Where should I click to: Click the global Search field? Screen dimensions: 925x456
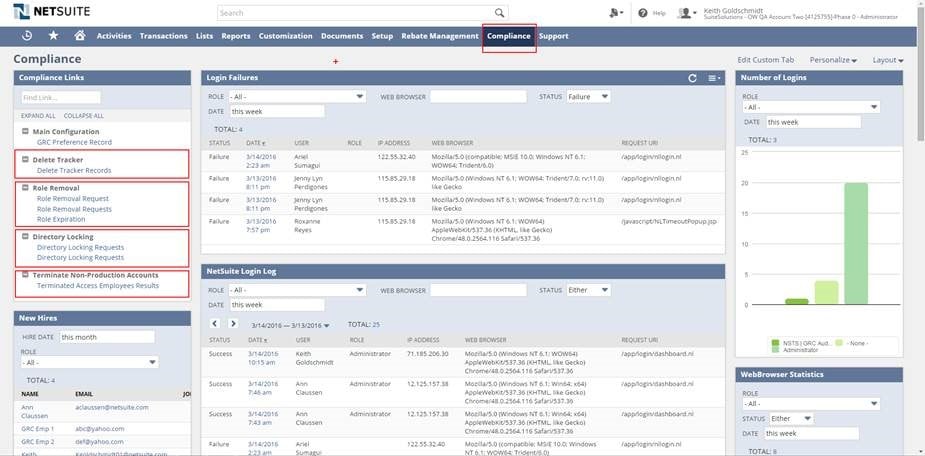356,12
